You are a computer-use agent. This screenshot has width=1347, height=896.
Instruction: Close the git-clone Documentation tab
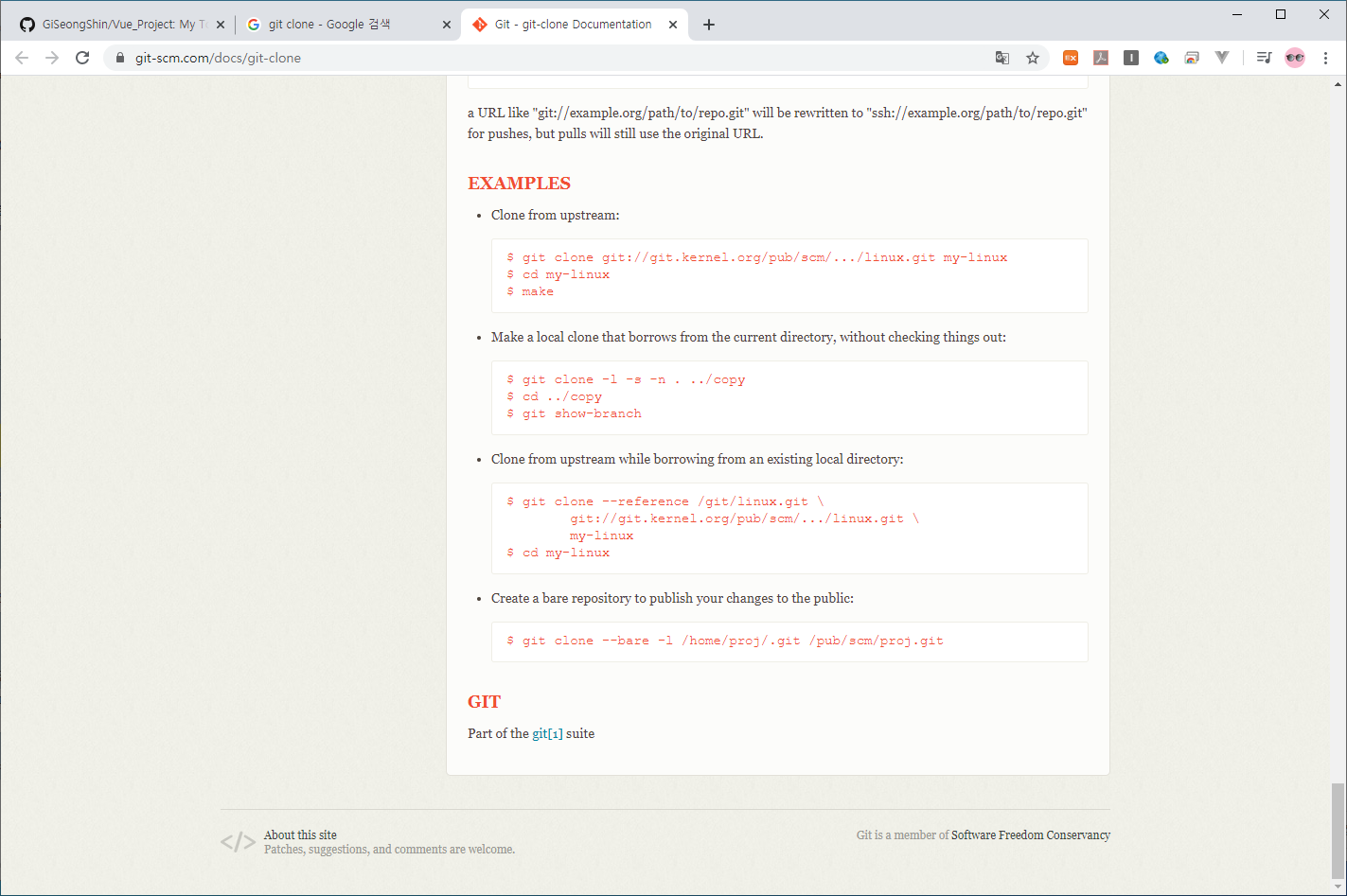coord(673,25)
